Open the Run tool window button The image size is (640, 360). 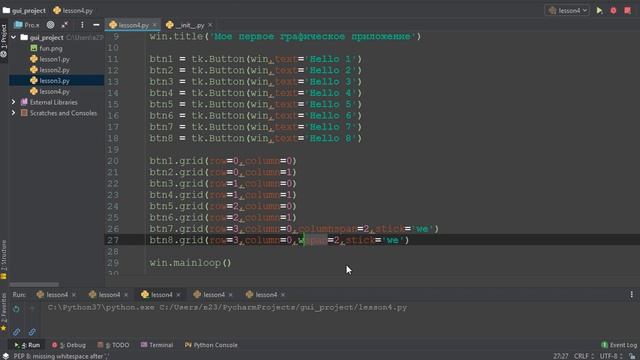coord(27,345)
